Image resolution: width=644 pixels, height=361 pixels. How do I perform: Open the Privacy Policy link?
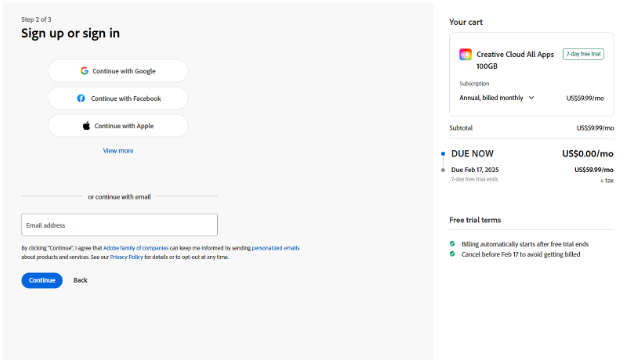(x=126, y=257)
